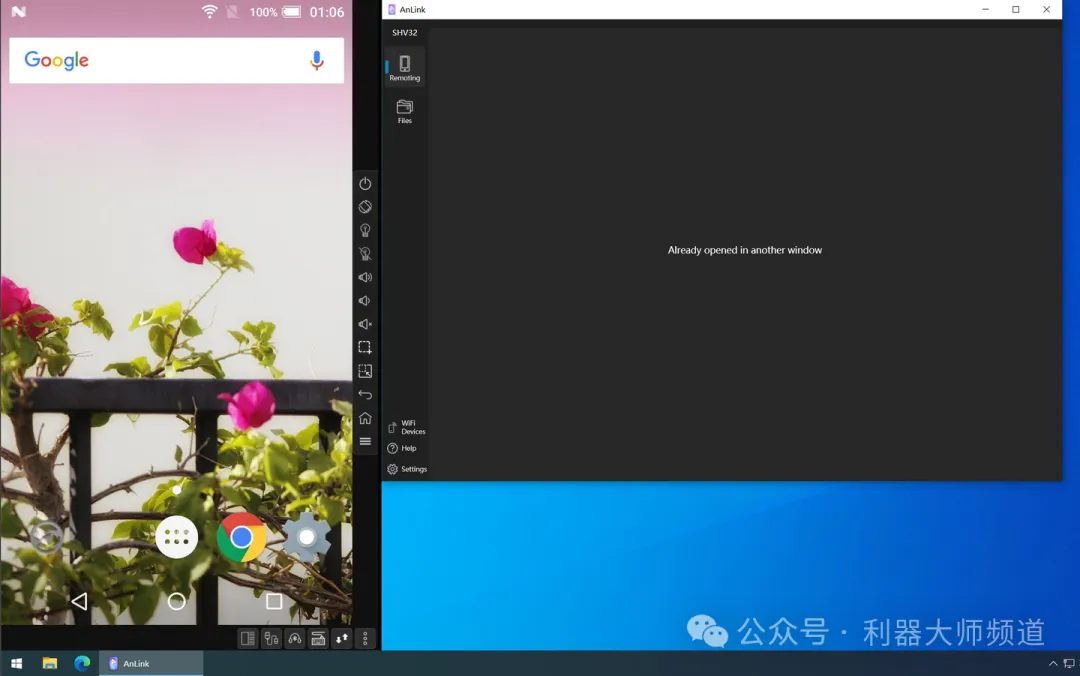The image size is (1080, 676).
Task: Click the keyboard input icon in bottom toolbar
Action: (x=318, y=639)
